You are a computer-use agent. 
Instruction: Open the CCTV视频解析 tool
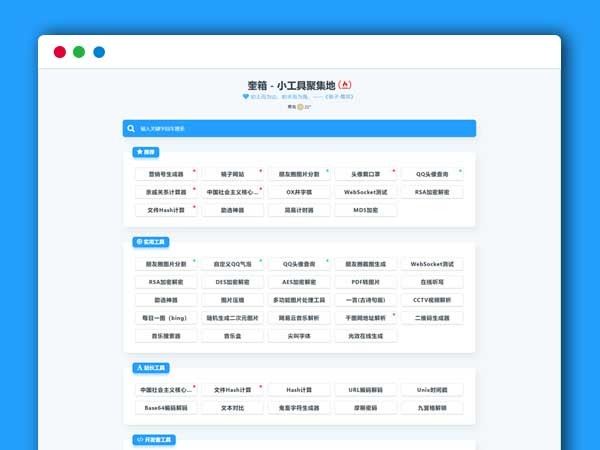432,300
